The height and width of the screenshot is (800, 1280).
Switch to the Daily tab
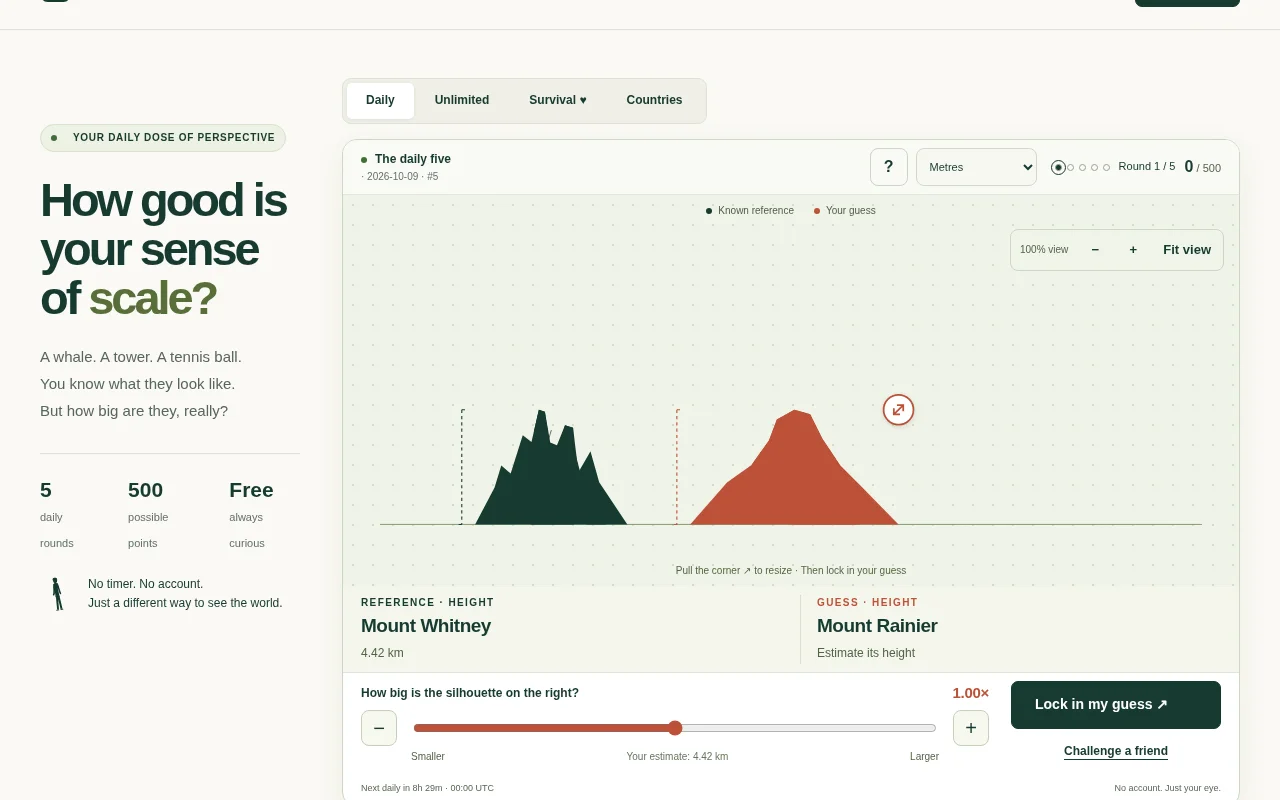[x=380, y=100]
